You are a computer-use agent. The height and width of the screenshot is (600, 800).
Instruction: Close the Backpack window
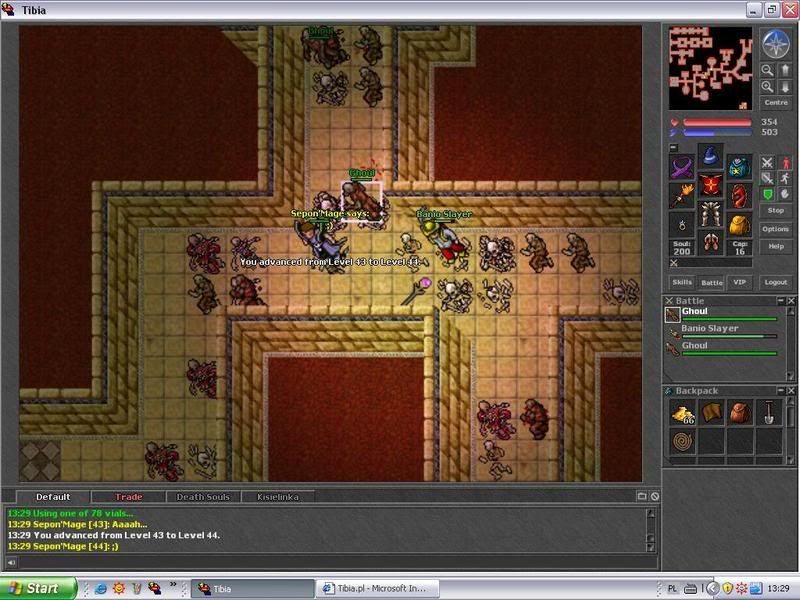tap(791, 390)
